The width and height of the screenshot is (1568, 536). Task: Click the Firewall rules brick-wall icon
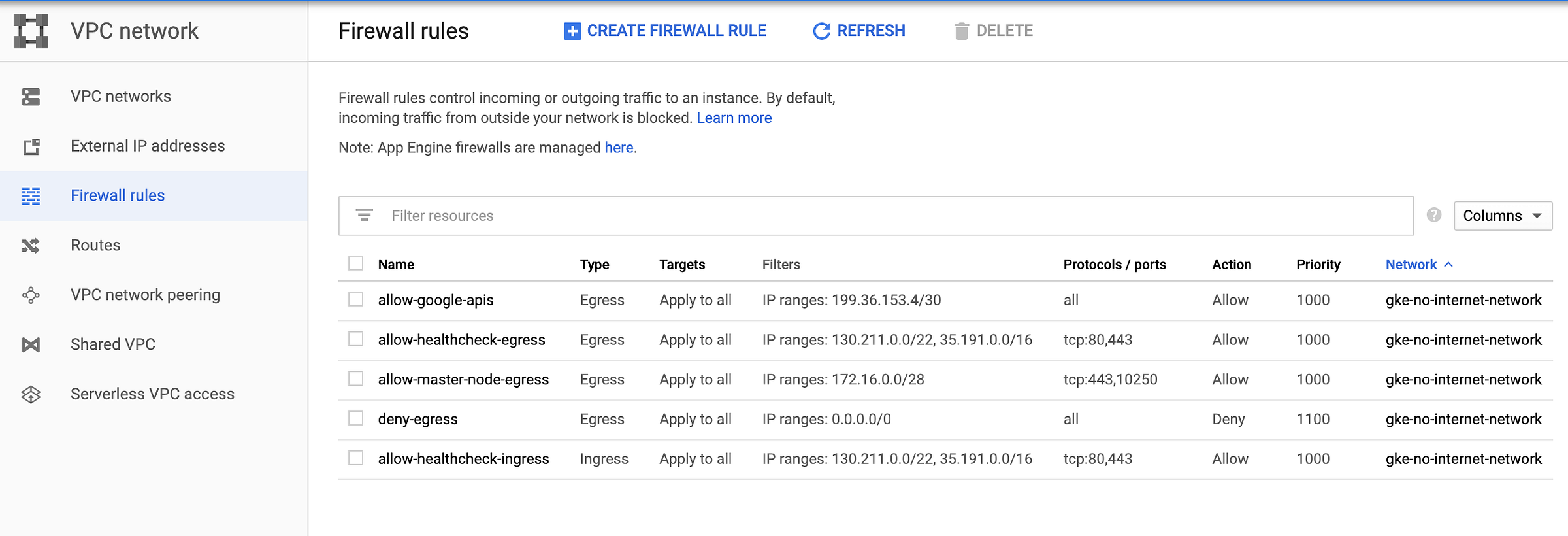point(31,196)
